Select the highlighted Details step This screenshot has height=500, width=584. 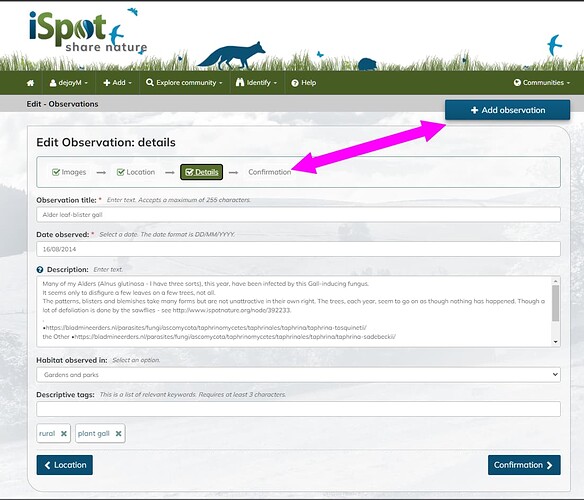click(201, 172)
